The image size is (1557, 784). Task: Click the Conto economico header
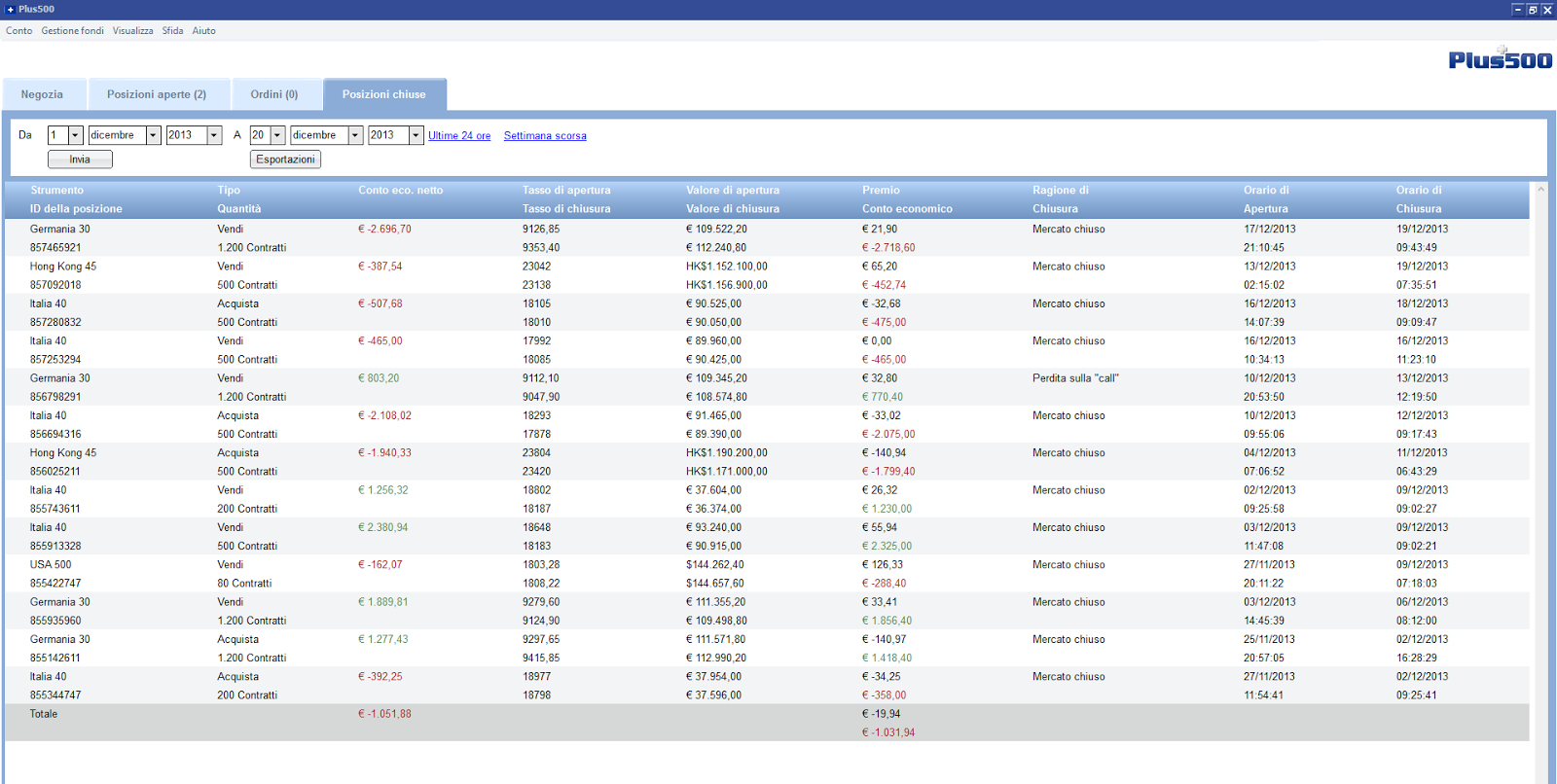[x=907, y=209]
